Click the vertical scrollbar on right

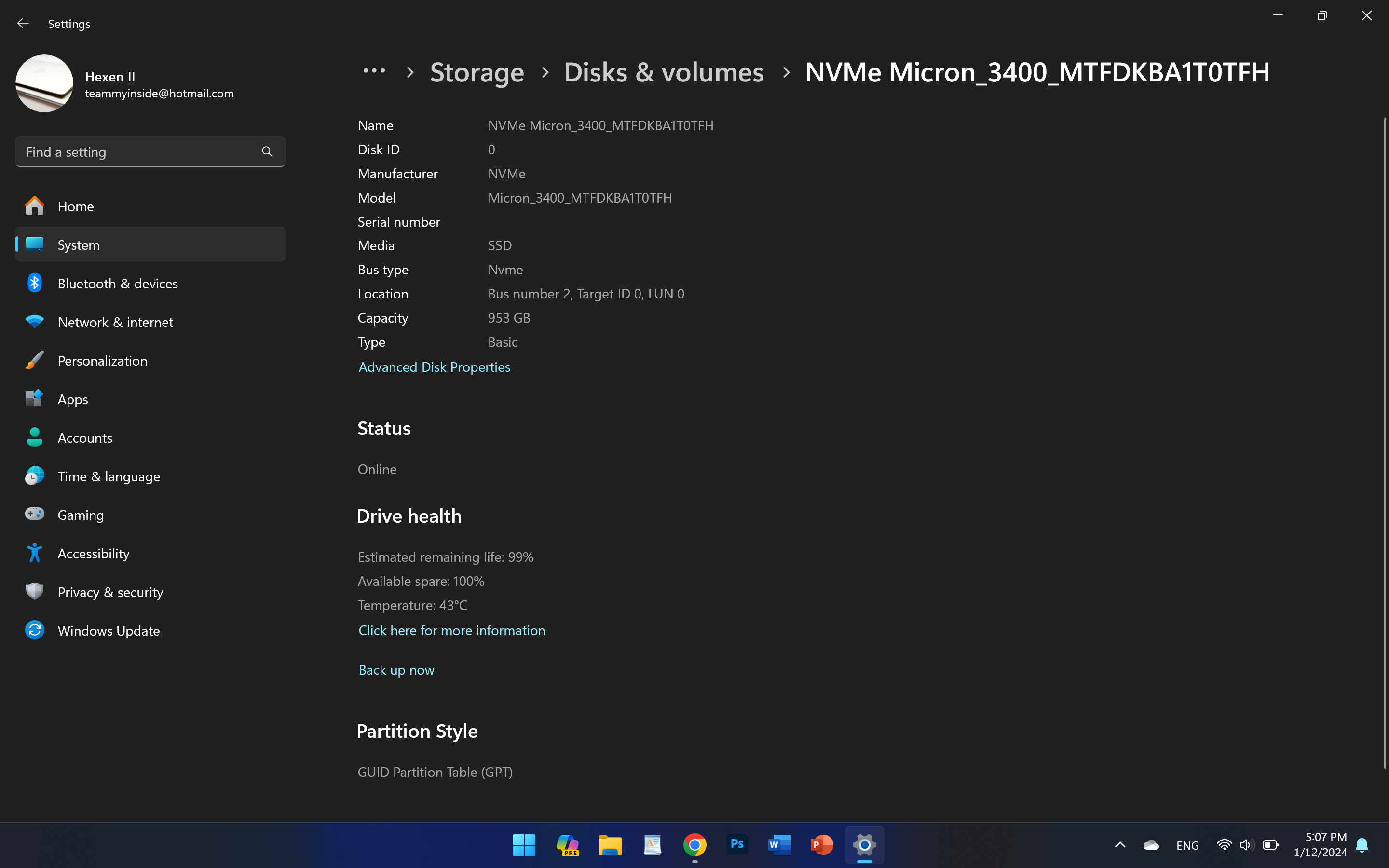coord(1384,442)
